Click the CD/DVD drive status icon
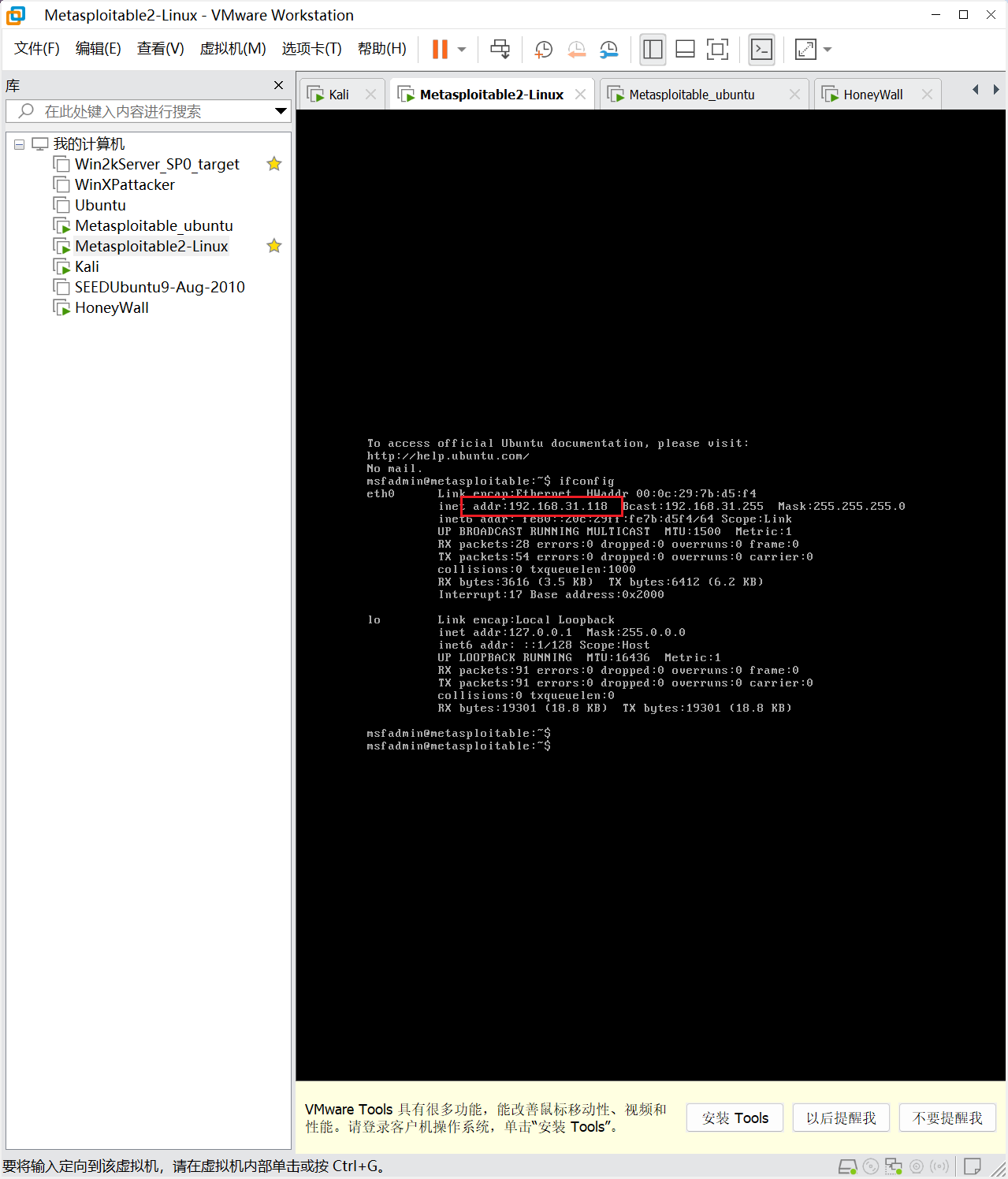 pyautogui.click(x=871, y=1166)
